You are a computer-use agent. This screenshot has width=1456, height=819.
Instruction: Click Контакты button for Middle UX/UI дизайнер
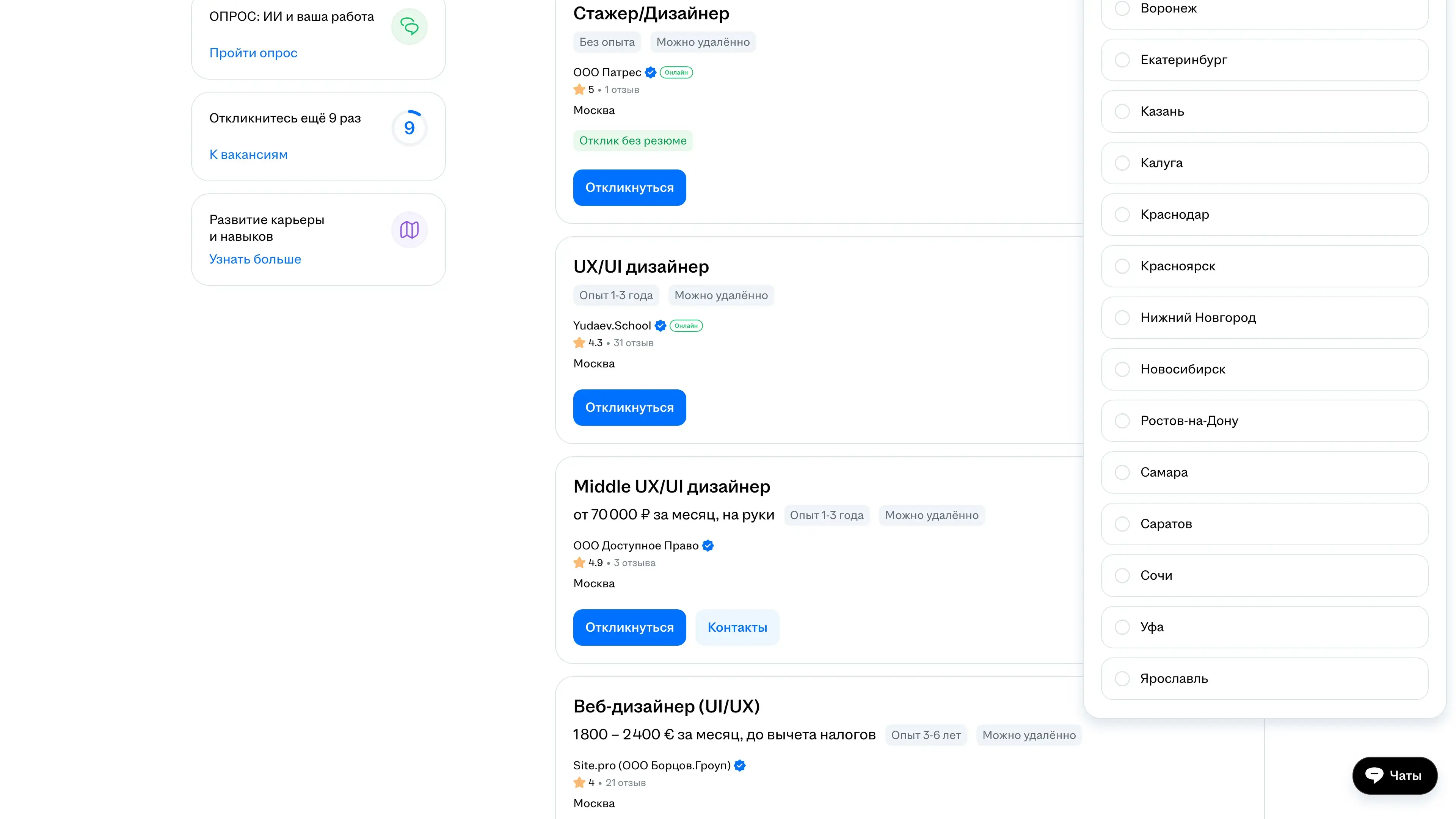click(x=737, y=628)
